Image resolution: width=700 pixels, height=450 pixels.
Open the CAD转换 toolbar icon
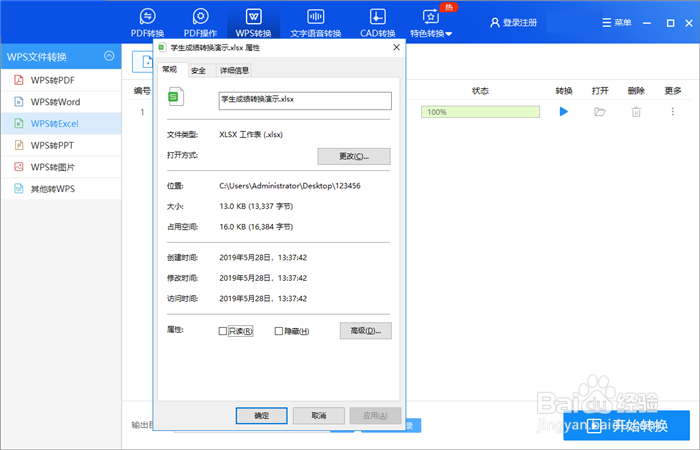[378, 17]
